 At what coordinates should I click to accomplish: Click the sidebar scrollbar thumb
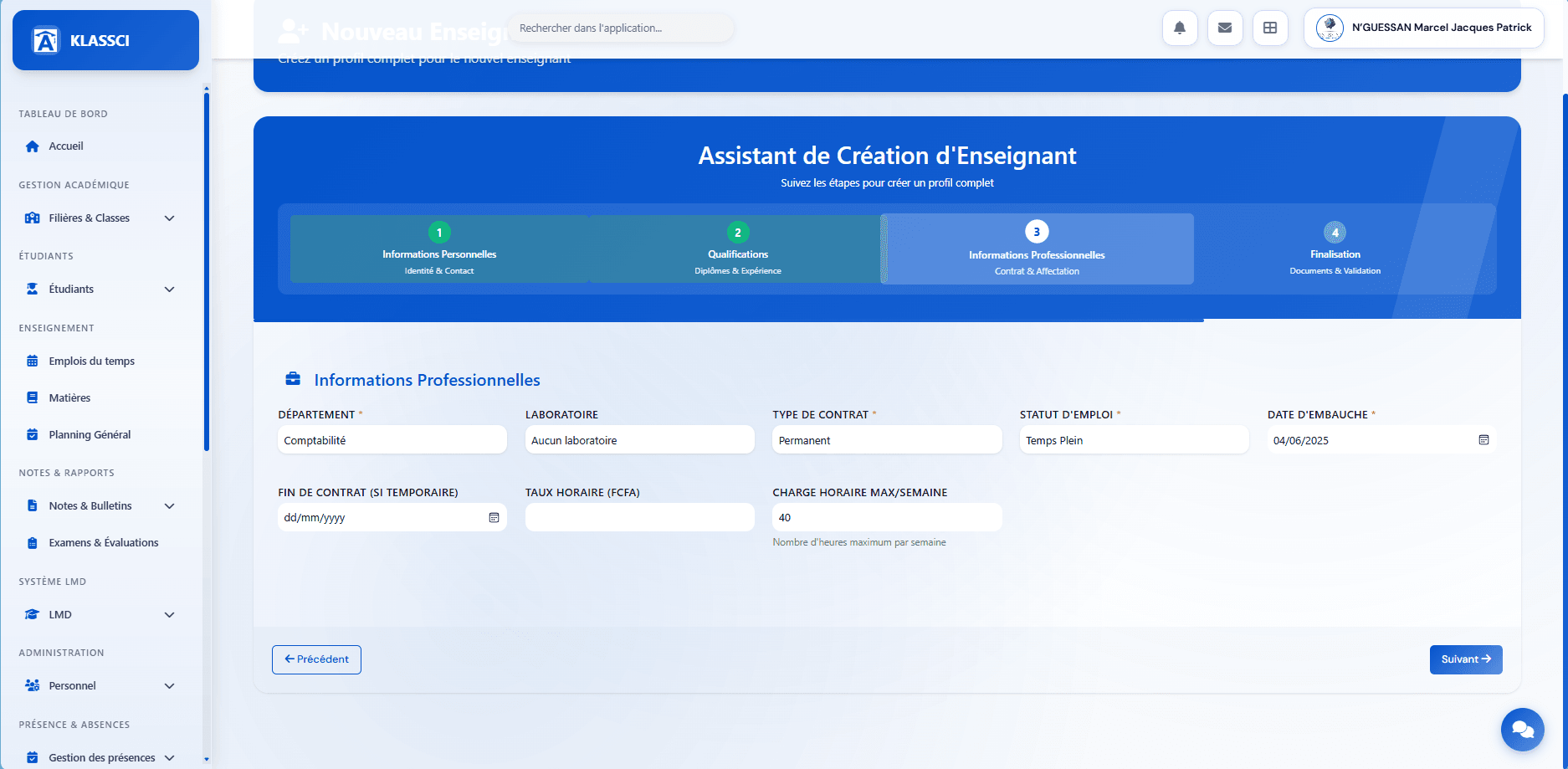[207, 272]
